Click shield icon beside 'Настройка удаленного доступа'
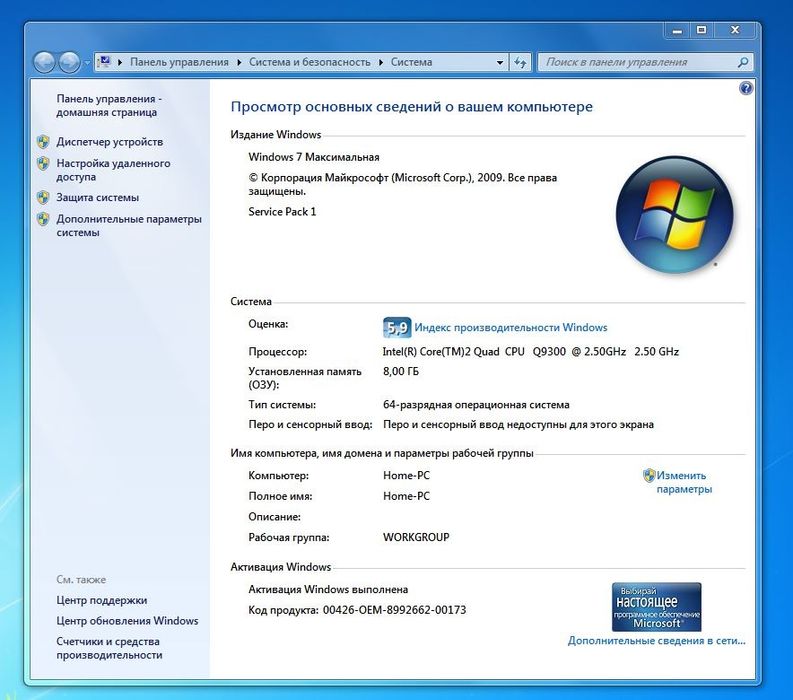 (43, 163)
